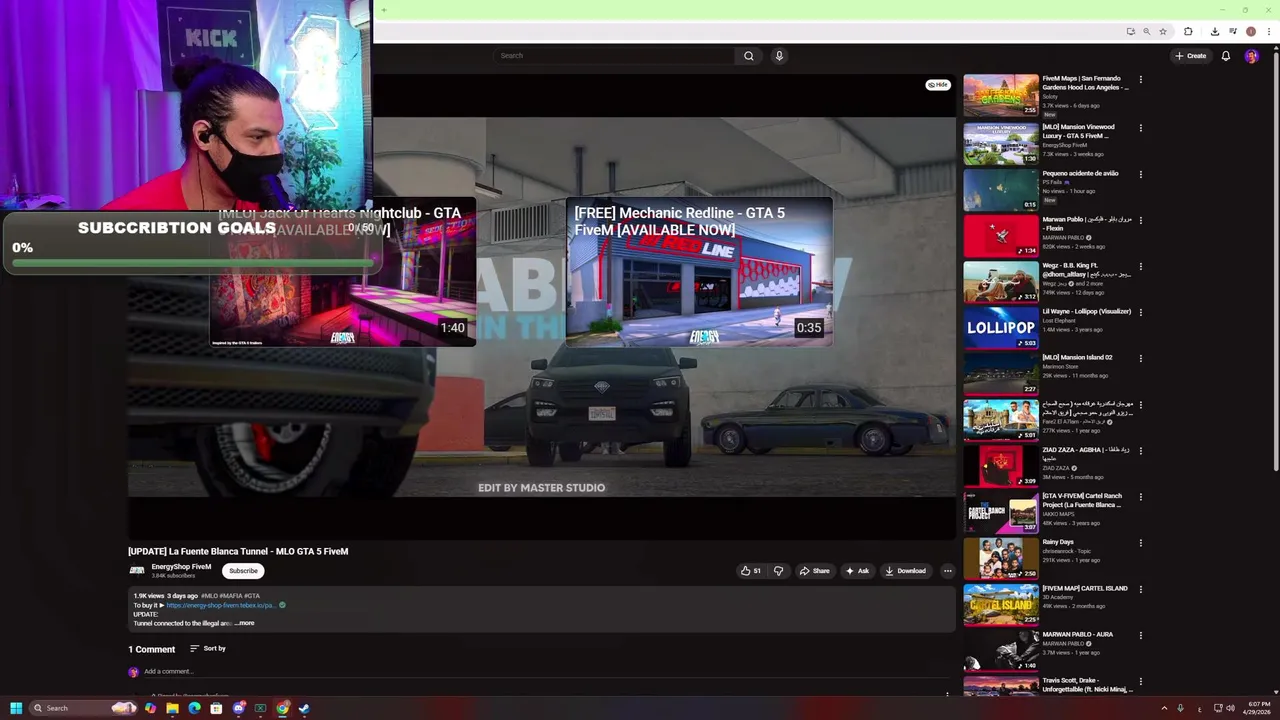Open the Jack Of Hearts Nightclub end-screen card

(343, 272)
